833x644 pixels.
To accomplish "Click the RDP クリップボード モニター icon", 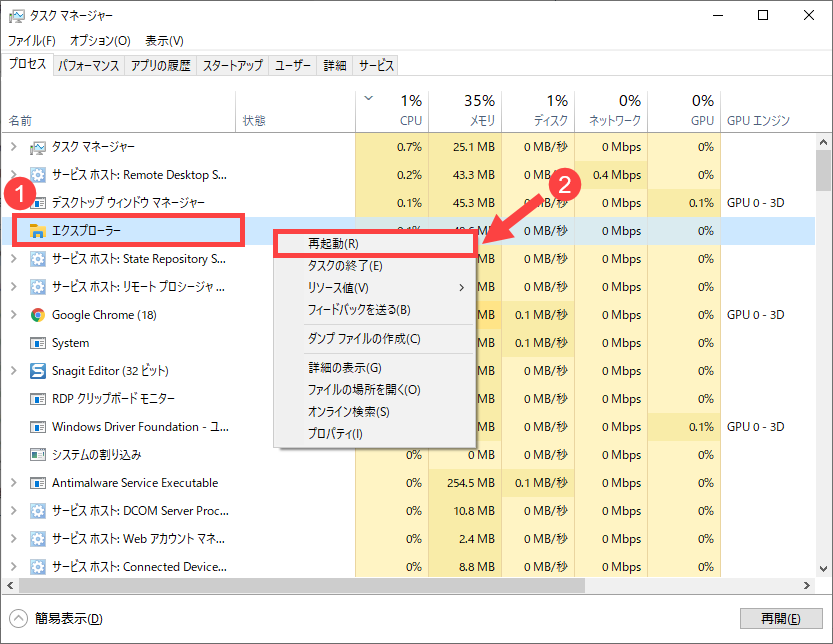I will (x=36, y=399).
